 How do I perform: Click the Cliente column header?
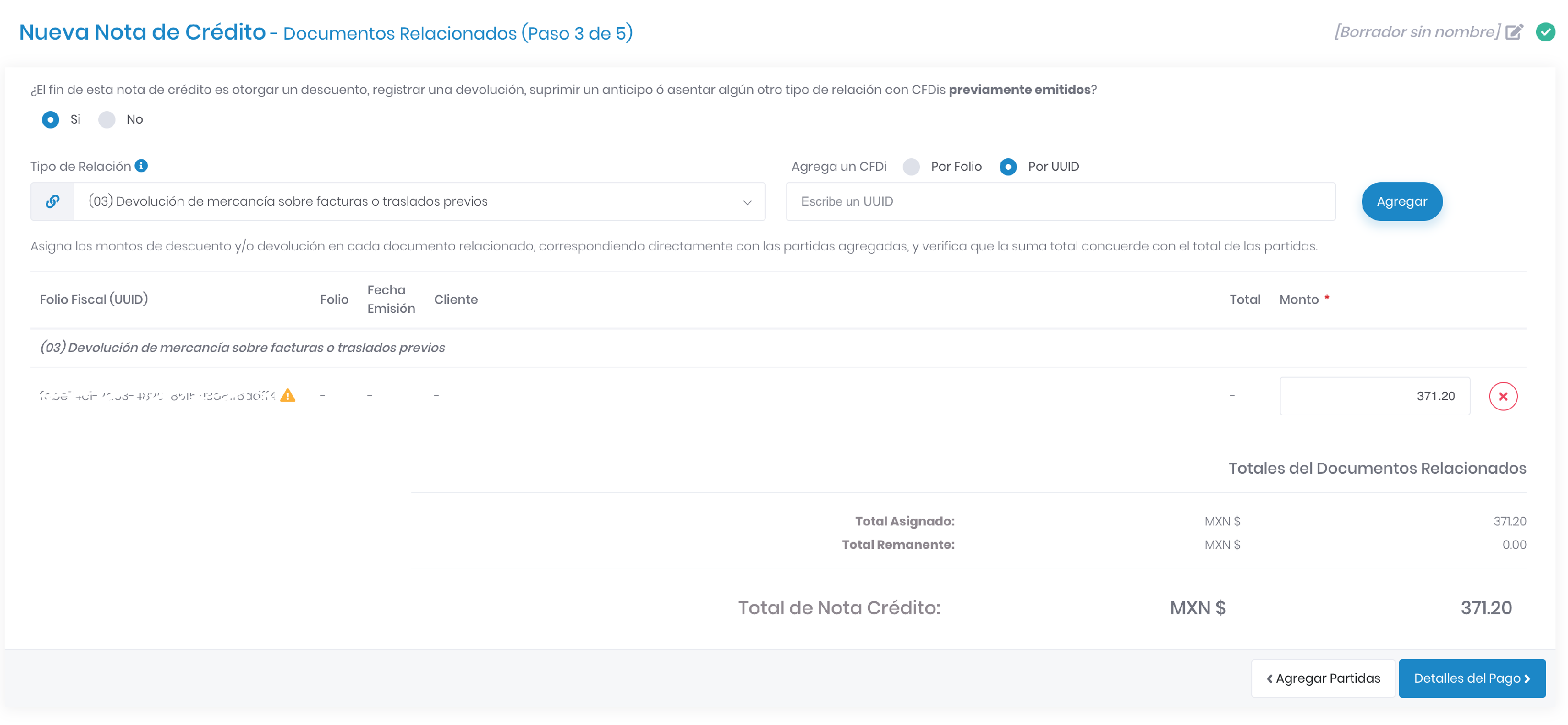[x=456, y=299]
